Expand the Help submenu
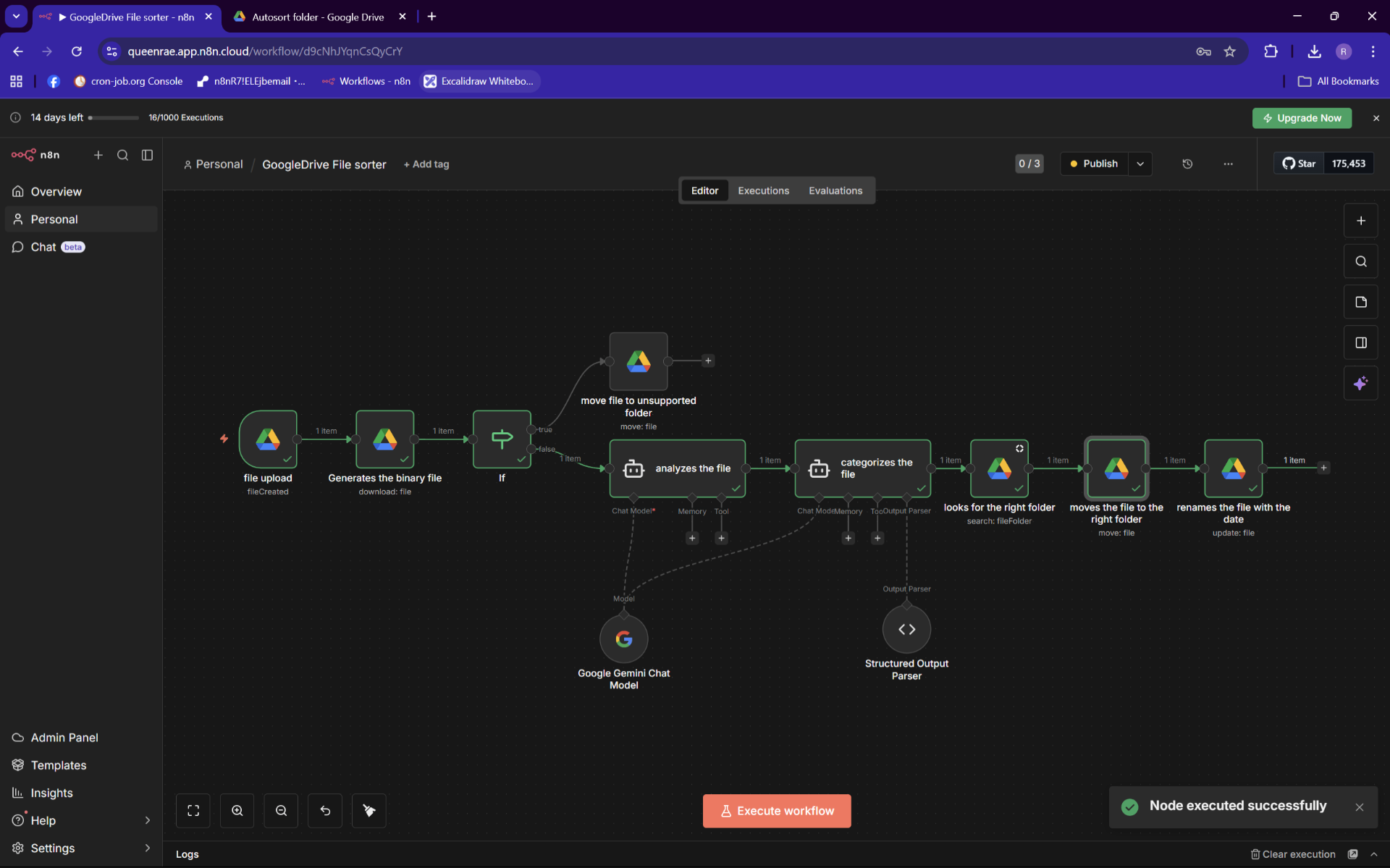The width and height of the screenshot is (1390, 868). 147,820
